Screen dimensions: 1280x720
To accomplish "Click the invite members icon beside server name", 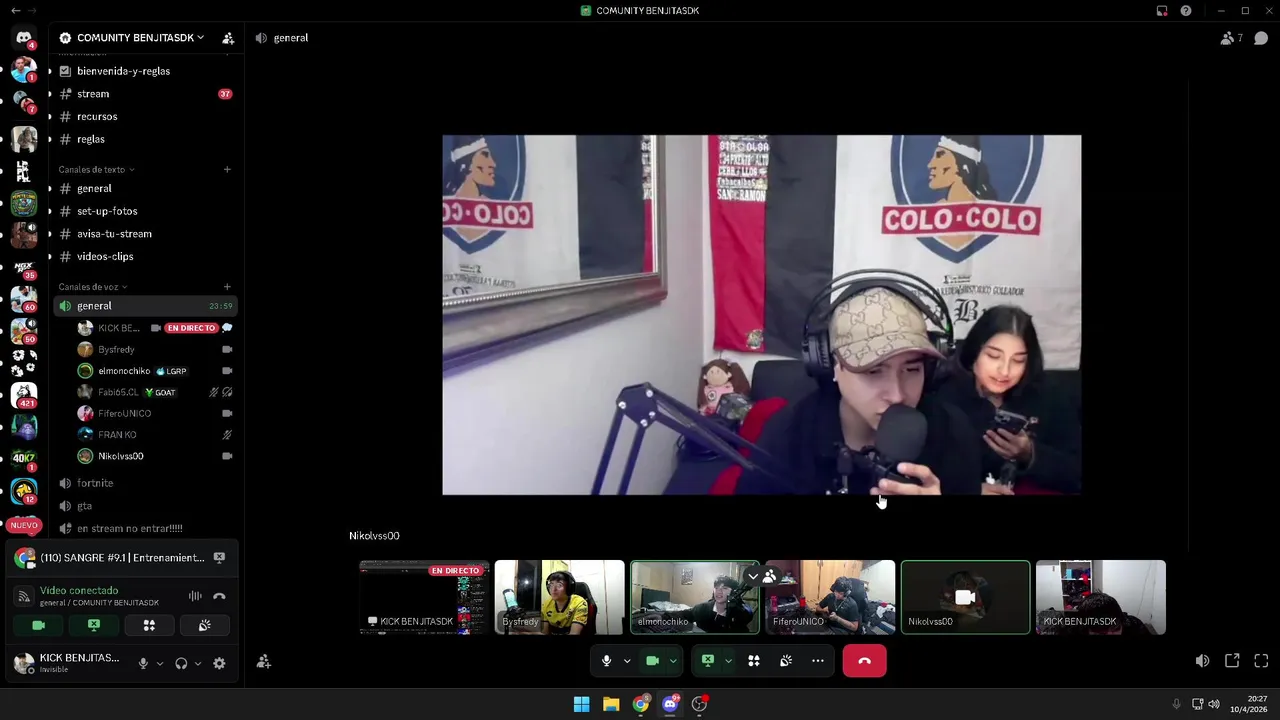I will (228, 38).
